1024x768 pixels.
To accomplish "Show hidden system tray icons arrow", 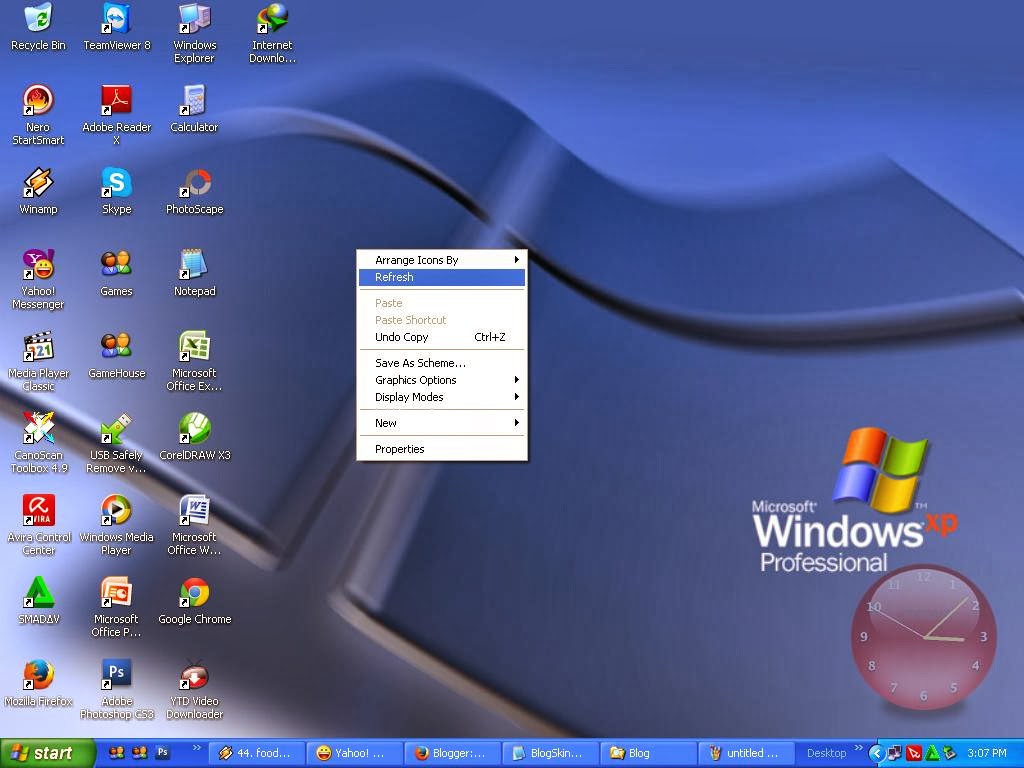I will (876, 754).
